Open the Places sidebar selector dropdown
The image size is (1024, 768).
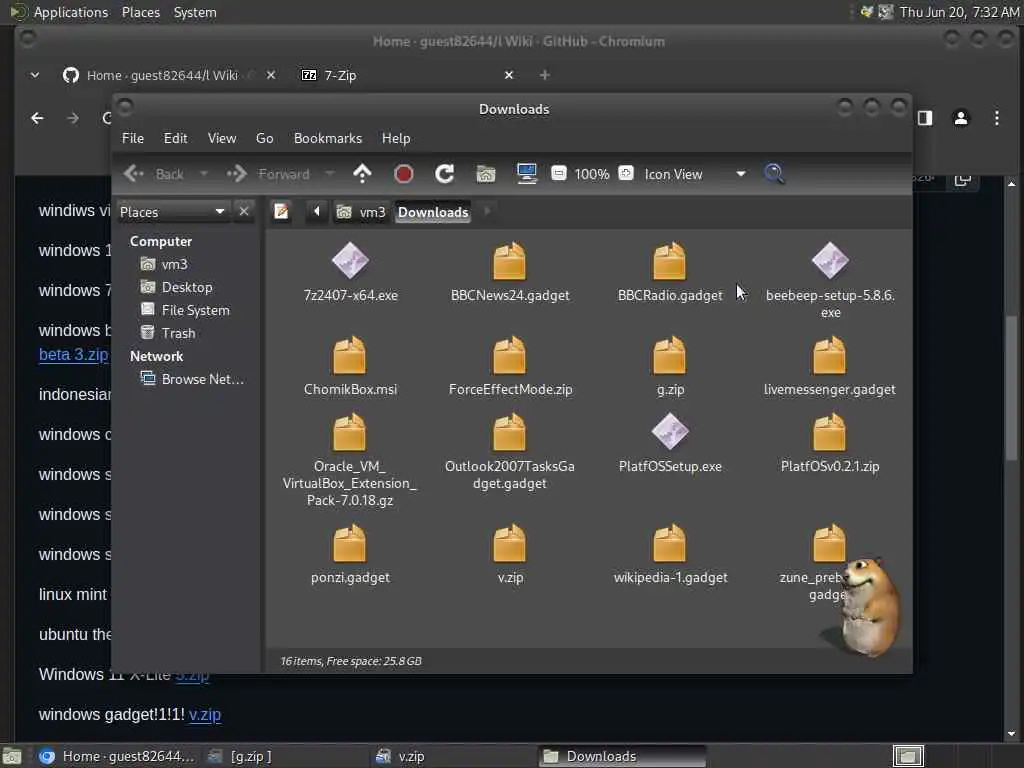tap(172, 212)
